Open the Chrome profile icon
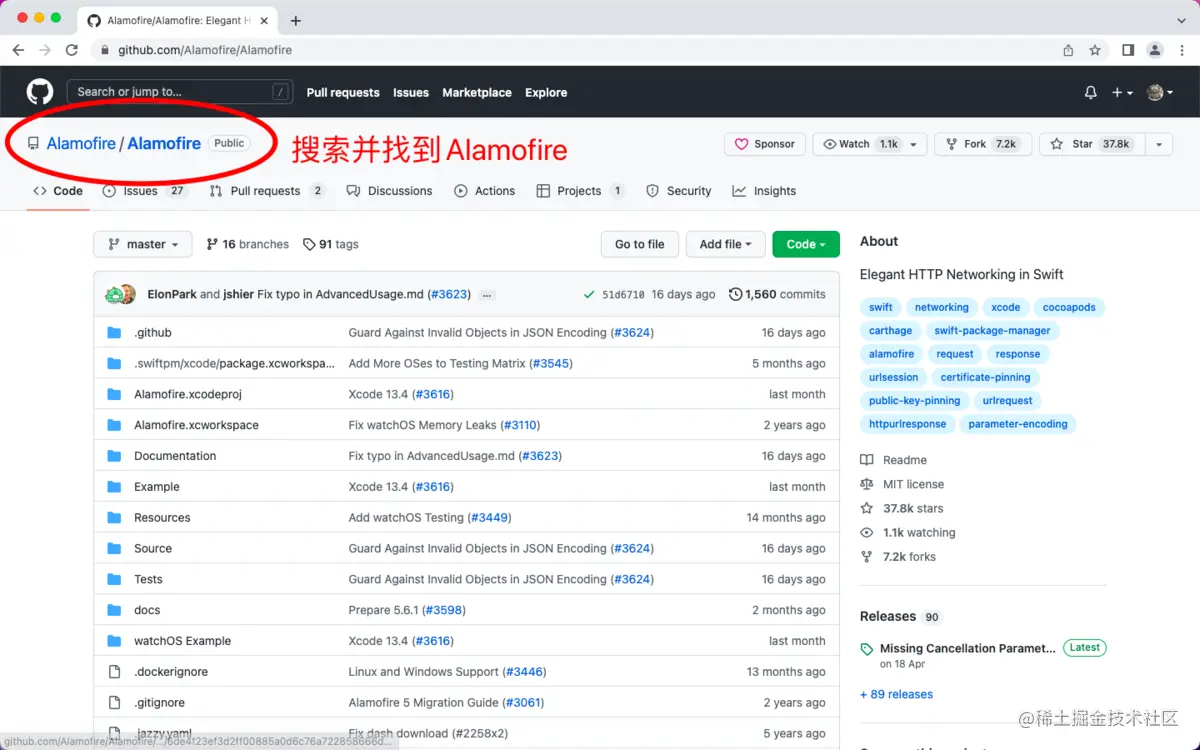The height and width of the screenshot is (750, 1200). [x=1155, y=50]
